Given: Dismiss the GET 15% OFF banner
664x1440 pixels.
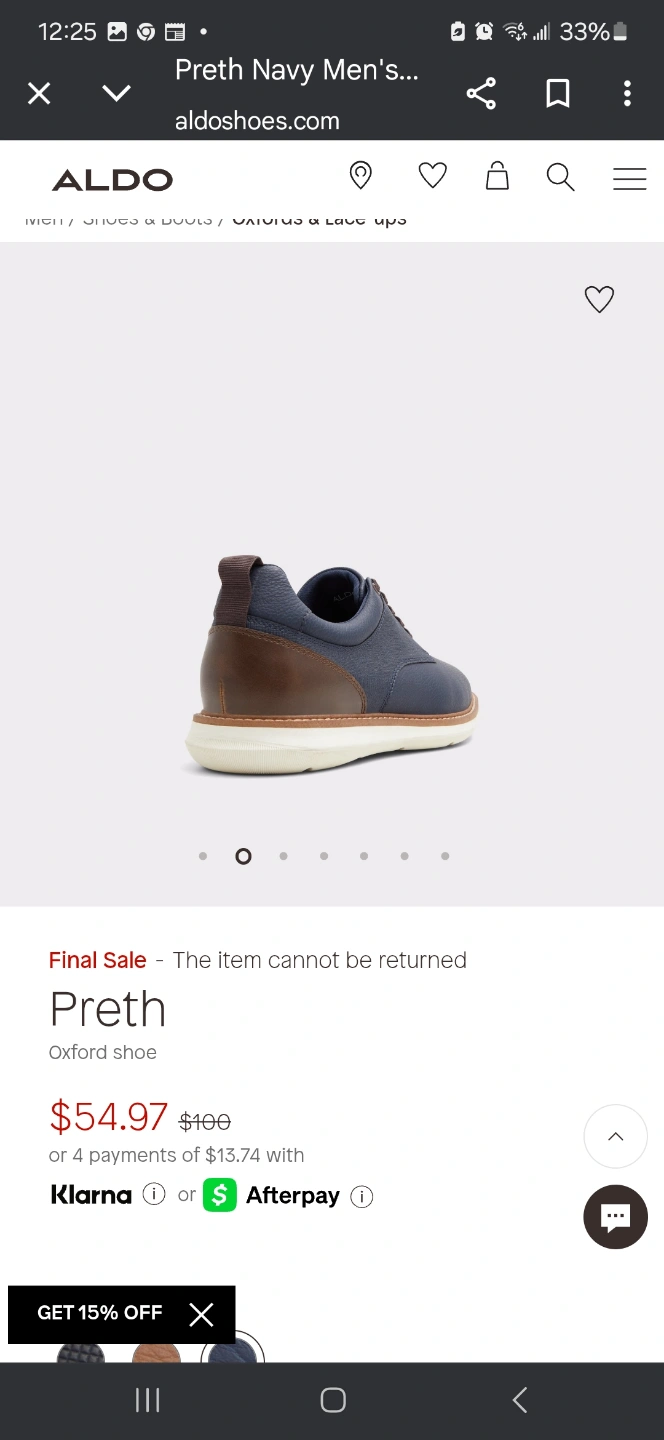Looking at the screenshot, I should (x=201, y=1315).
